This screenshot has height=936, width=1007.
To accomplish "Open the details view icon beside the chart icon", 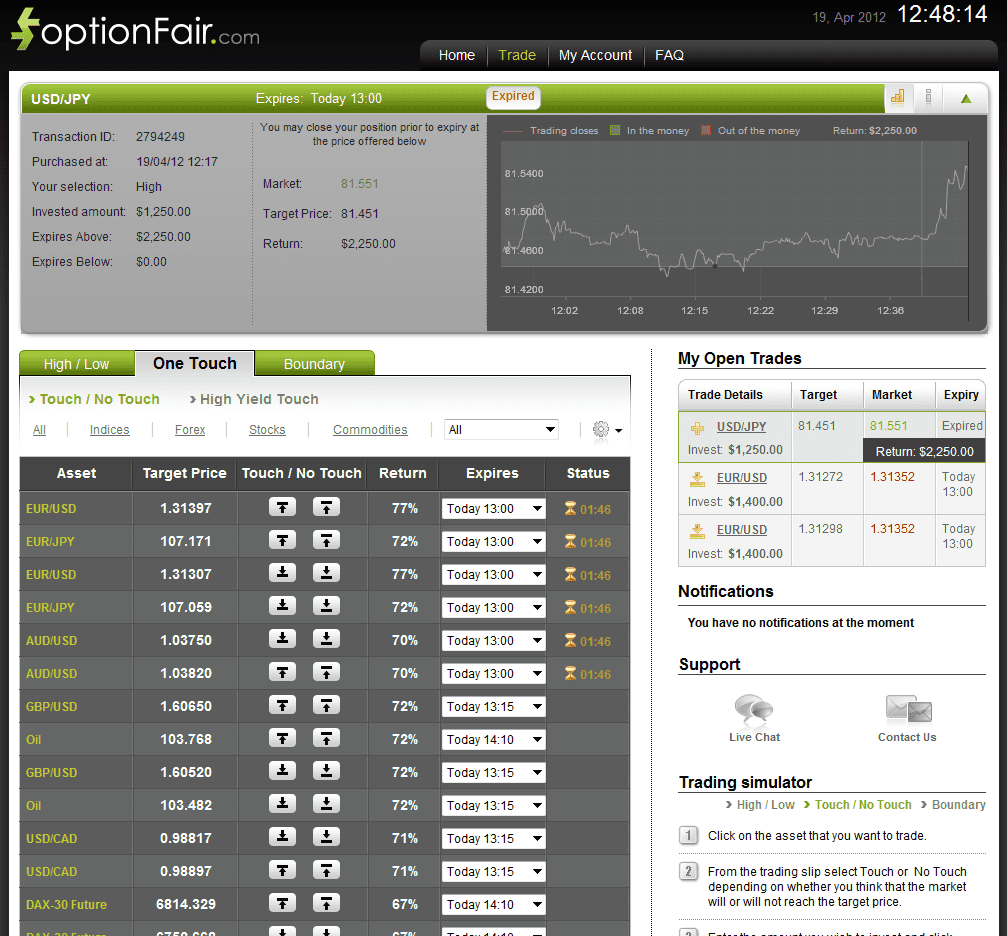I will point(927,98).
